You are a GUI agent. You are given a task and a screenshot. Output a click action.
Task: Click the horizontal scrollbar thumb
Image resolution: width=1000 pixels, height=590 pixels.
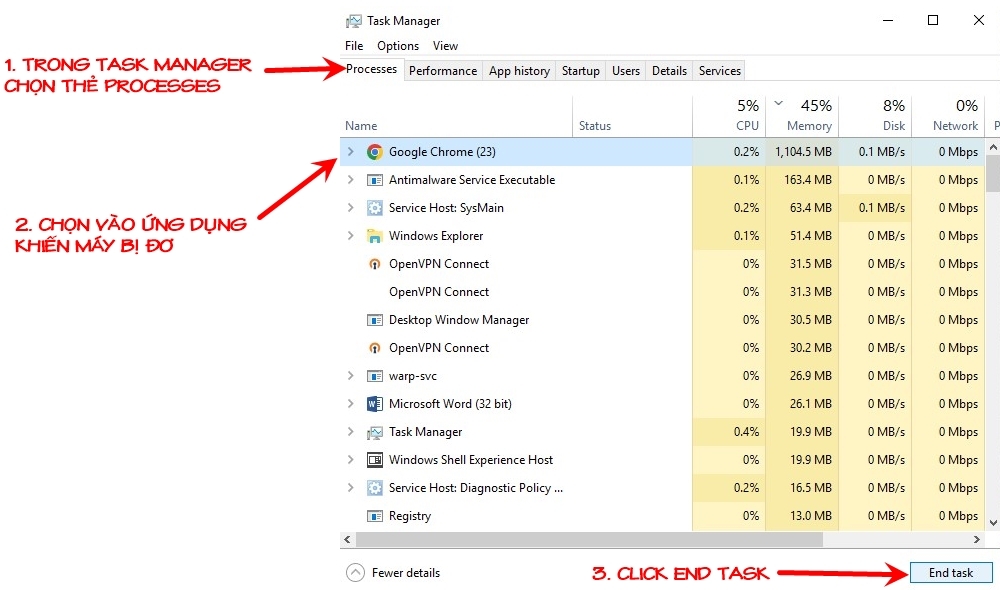pyautogui.click(x=589, y=540)
